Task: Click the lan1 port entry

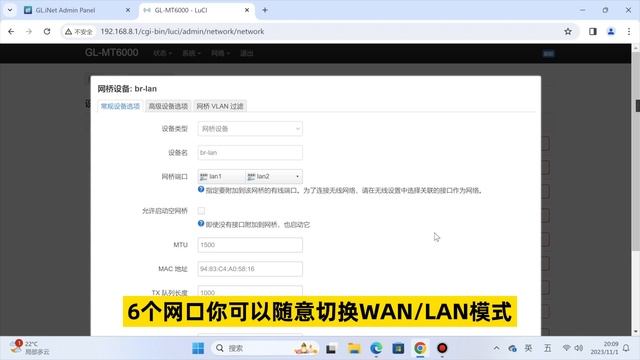Action: click(221, 176)
